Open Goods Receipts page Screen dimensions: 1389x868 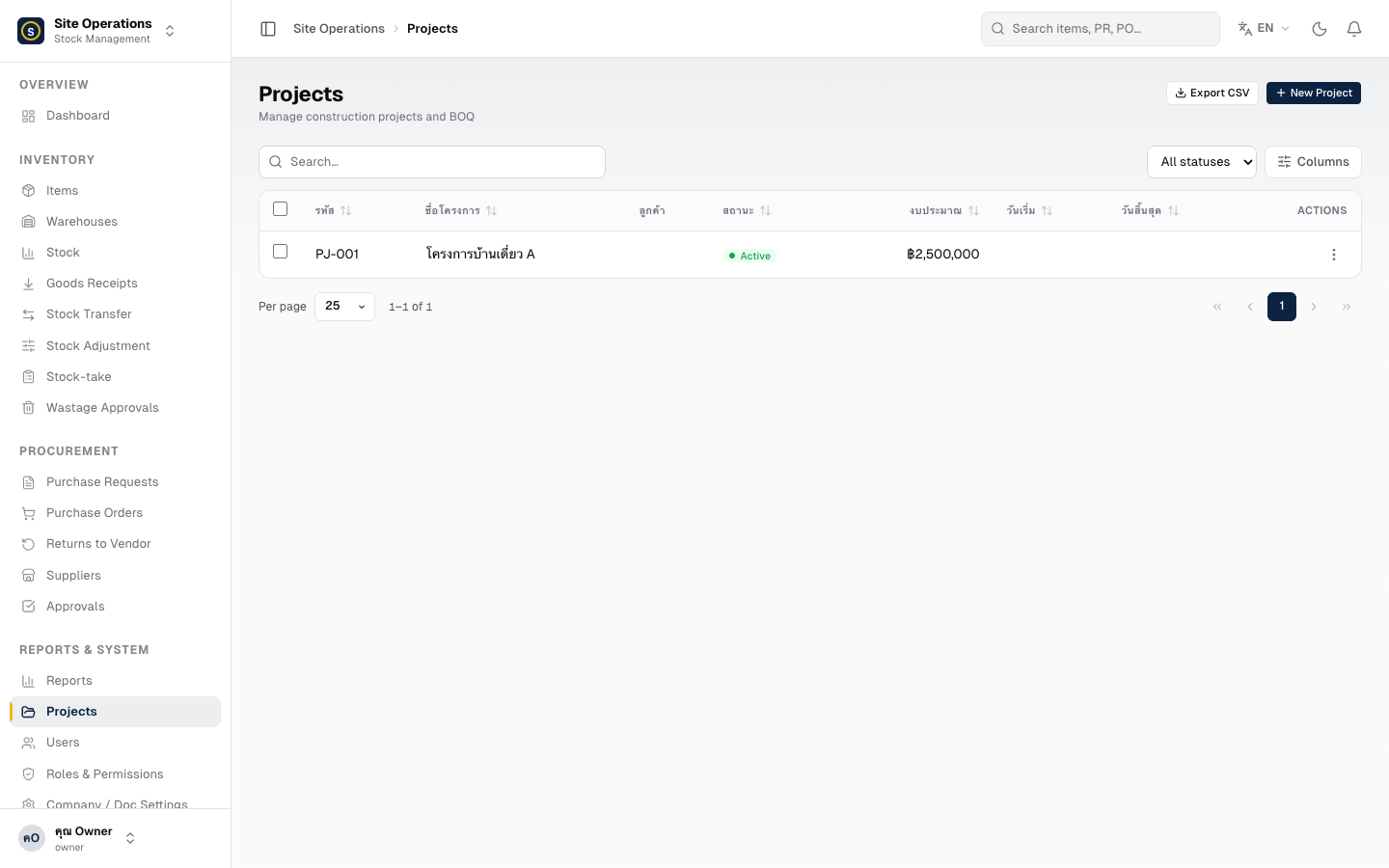tap(115, 284)
